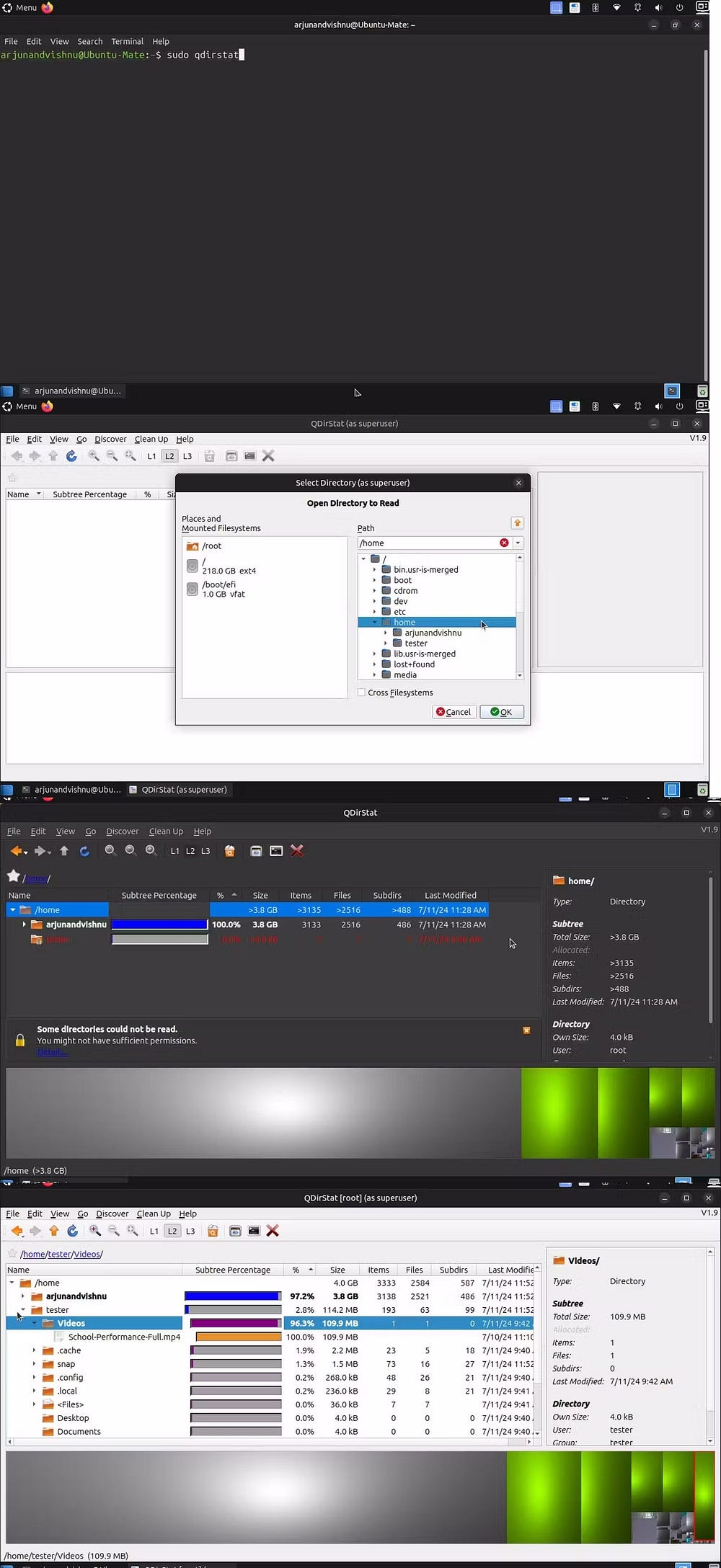Refresh all in the dark-theme QDirStat toolbar
The height and width of the screenshot is (1568, 721).
tap(84, 851)
